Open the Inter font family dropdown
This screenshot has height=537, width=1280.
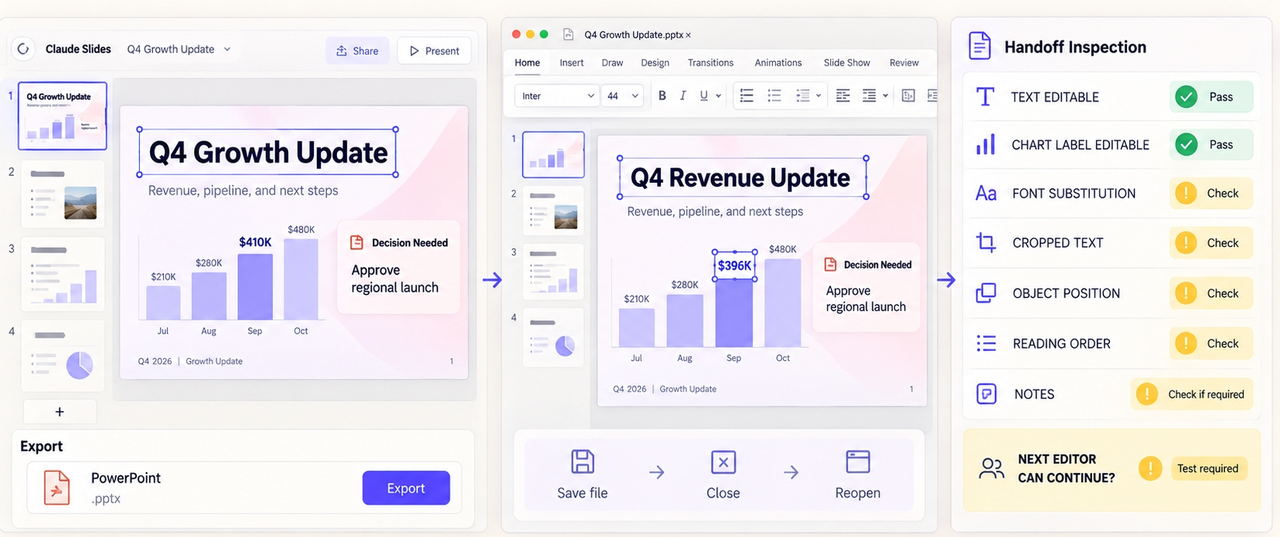click(557, 96)
